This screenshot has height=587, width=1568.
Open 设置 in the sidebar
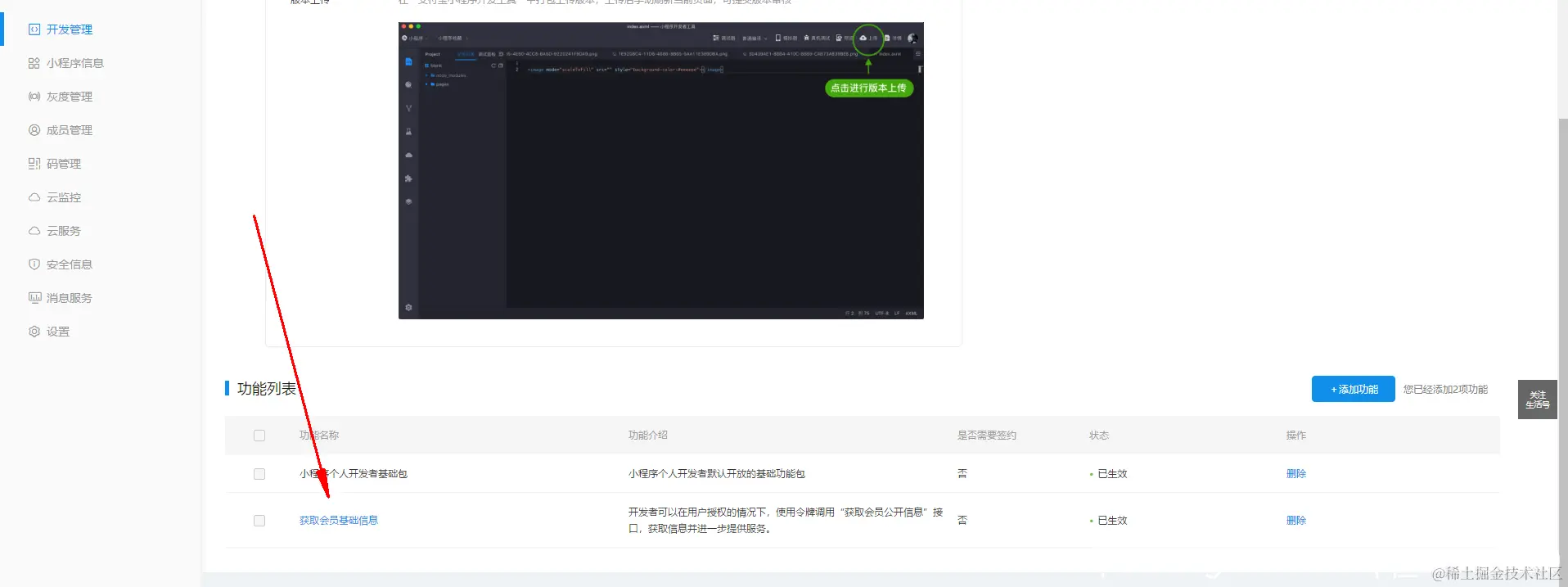(x=58, y=332)
